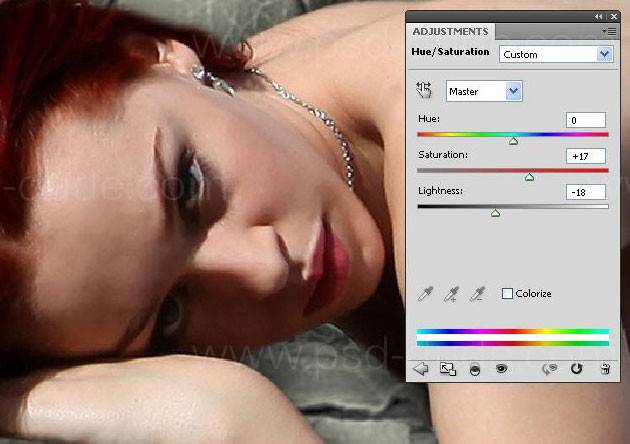
Task: Delete this adjustment layer with trash icon
Action: tap(605, 369)
